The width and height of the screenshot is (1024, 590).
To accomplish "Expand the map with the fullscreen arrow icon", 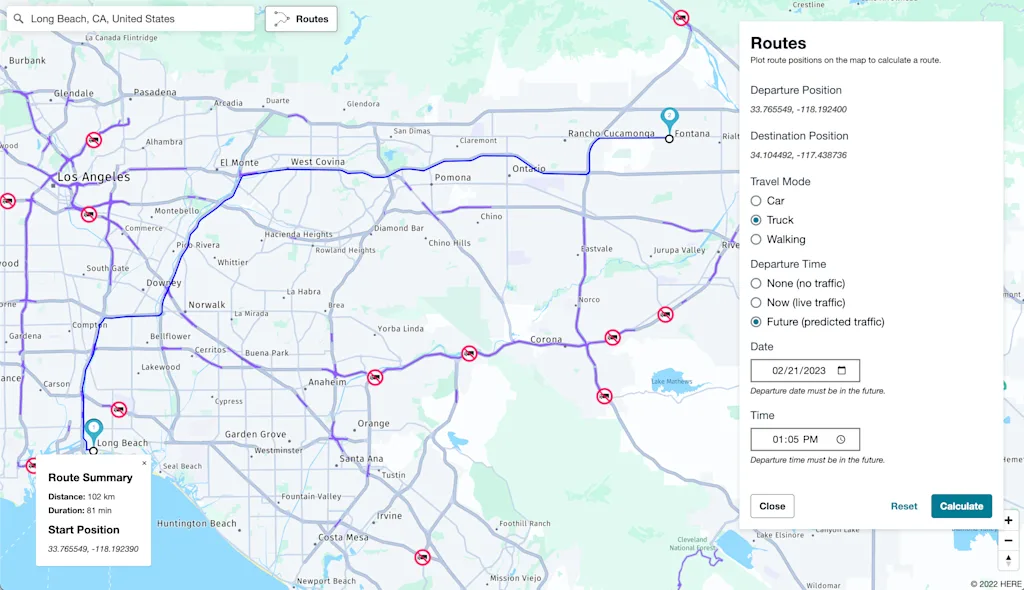I will [1008, 559].
